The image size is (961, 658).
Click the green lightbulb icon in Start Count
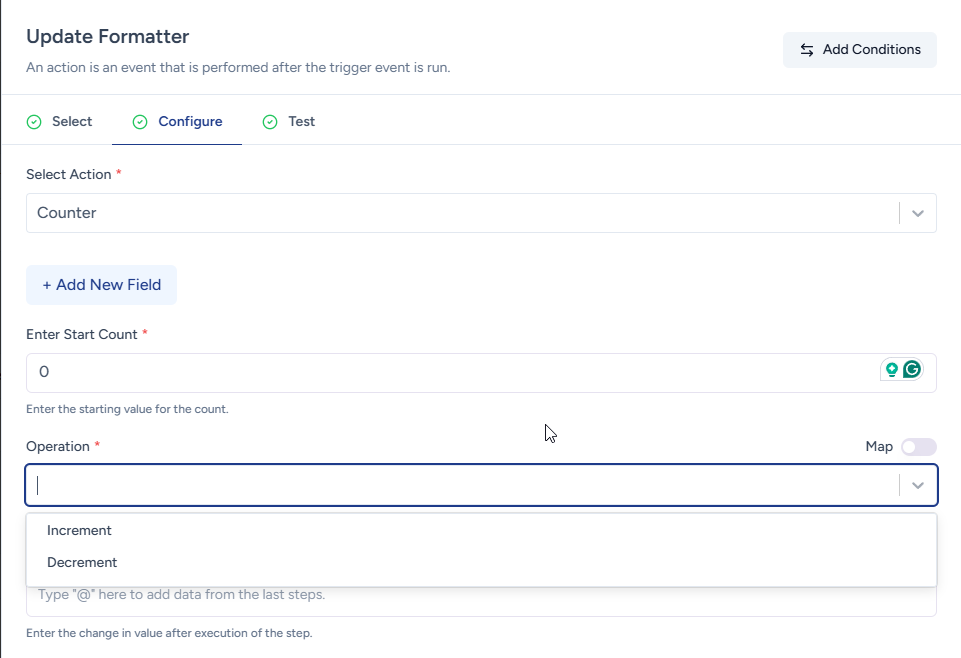pyautogui.click(x=892, y=370)
